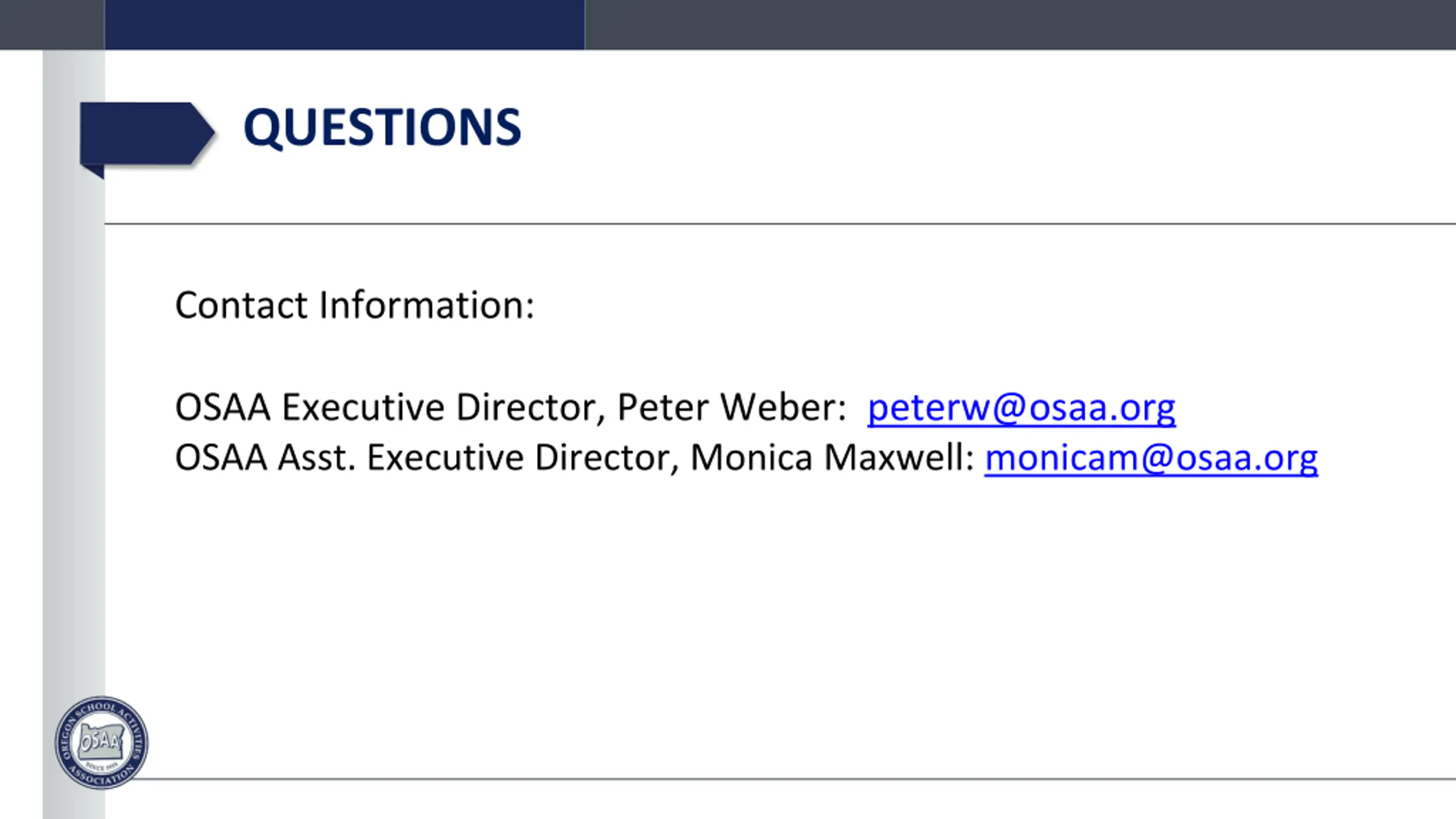Click the Oregon state shape inside the seal

click(101, 741)
